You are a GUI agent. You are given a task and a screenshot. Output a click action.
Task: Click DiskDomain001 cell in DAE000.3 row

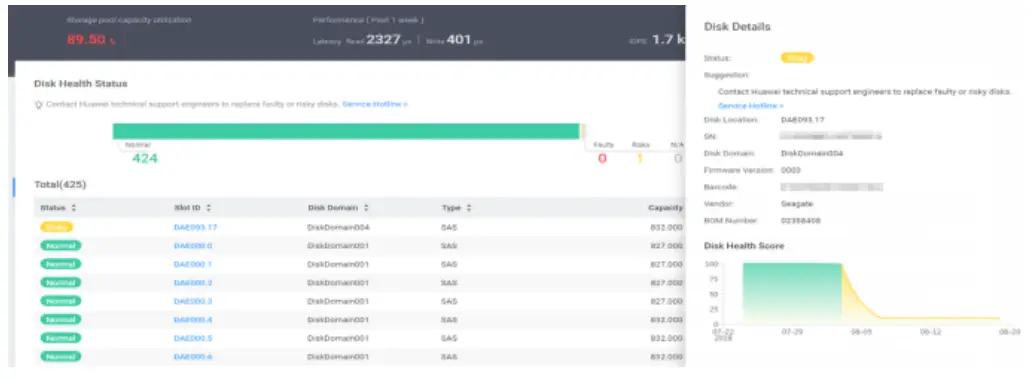pyautogui.click(x=338, y=301)
